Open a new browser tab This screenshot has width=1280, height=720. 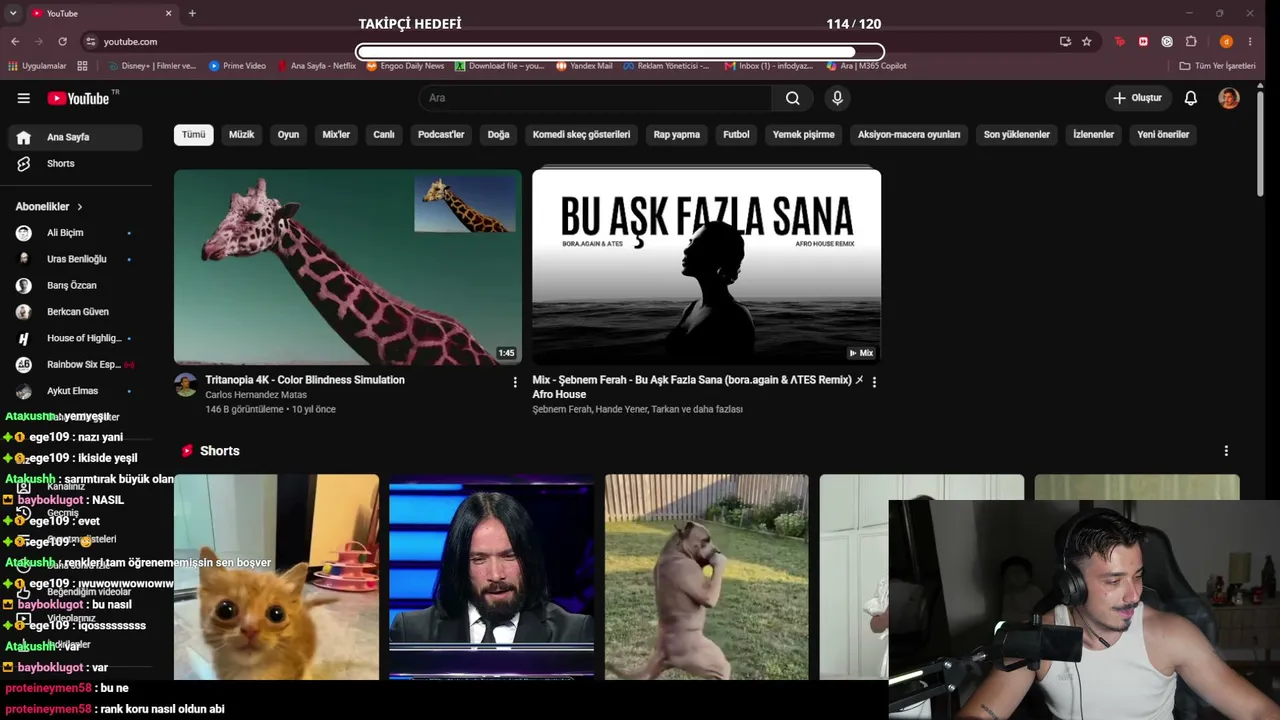[x=192, y=13]
